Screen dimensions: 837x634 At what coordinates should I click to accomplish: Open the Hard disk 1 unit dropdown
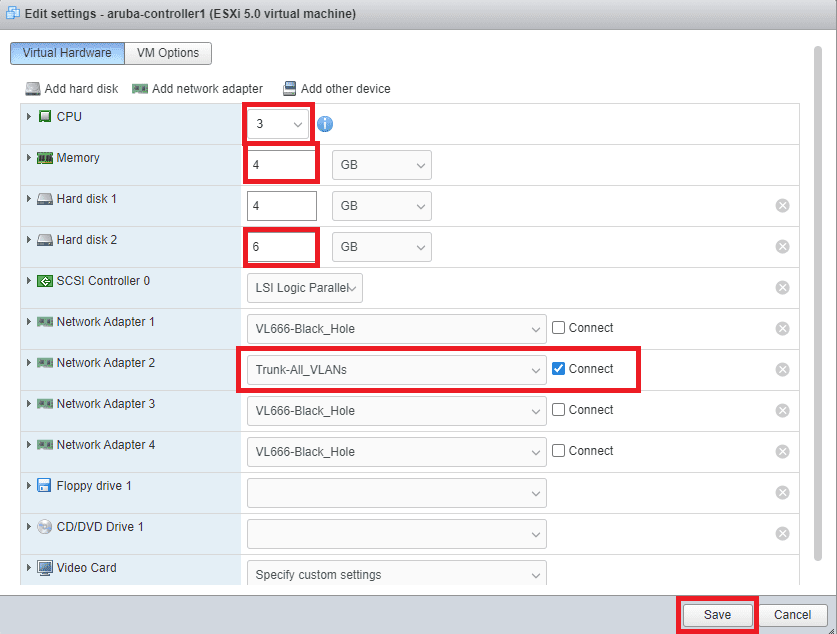coord(382,206)
